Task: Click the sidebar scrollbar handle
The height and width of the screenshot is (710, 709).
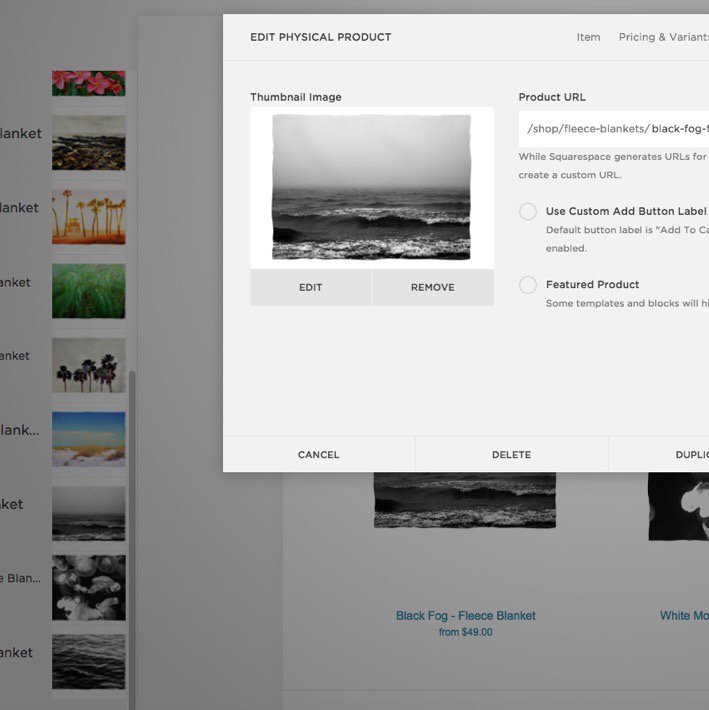Action: tap(132, 539)
